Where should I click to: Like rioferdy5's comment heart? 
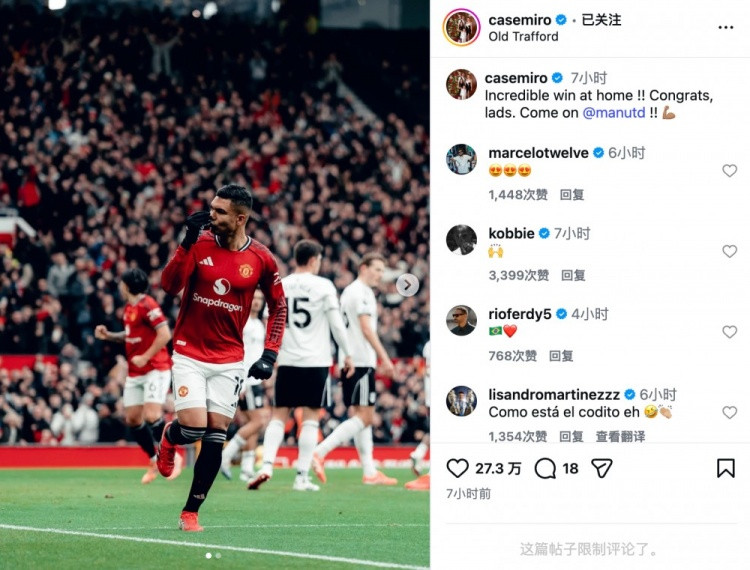coord(729,331)
